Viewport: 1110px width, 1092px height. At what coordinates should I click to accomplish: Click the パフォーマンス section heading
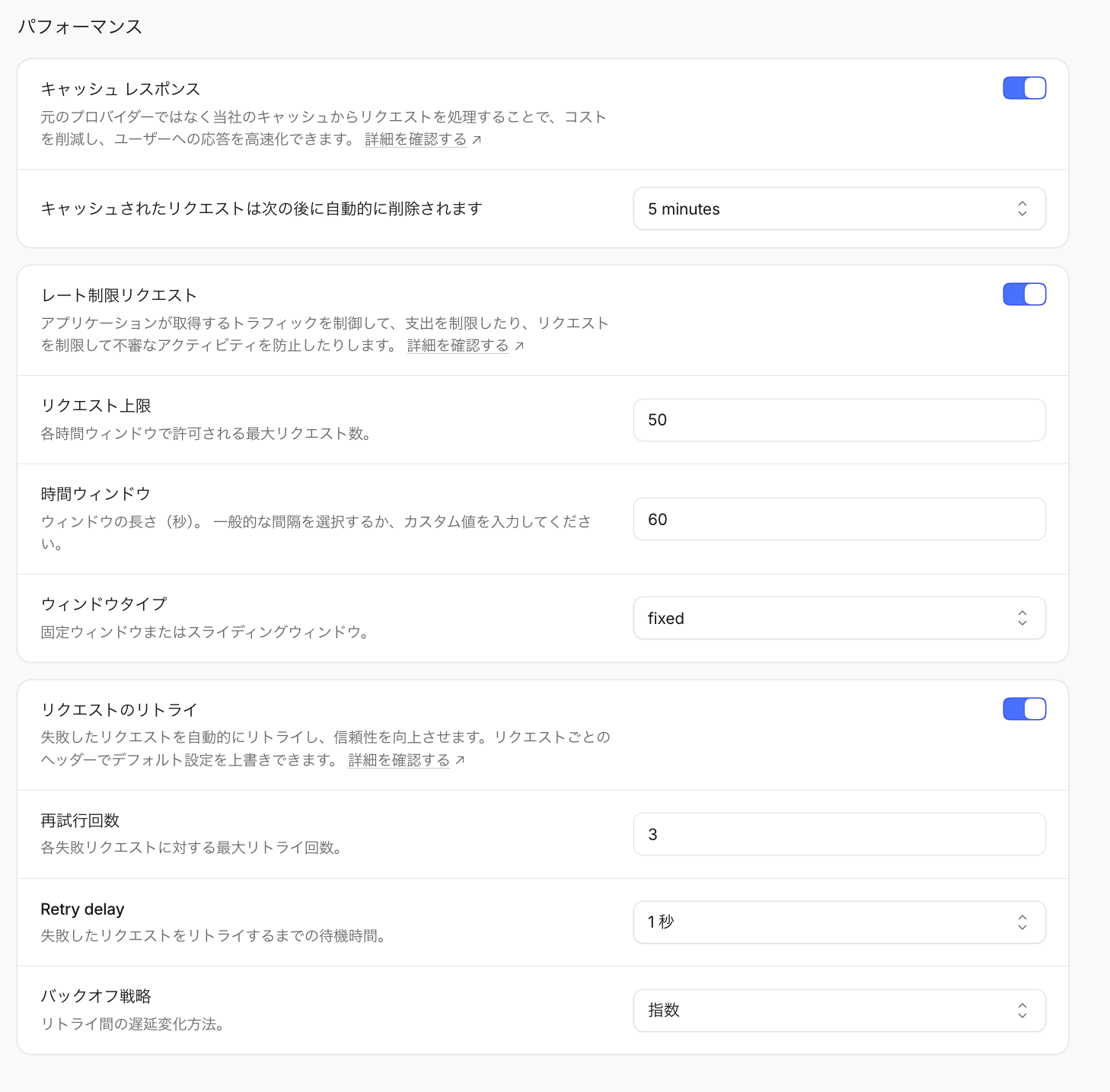click(80, 27)
